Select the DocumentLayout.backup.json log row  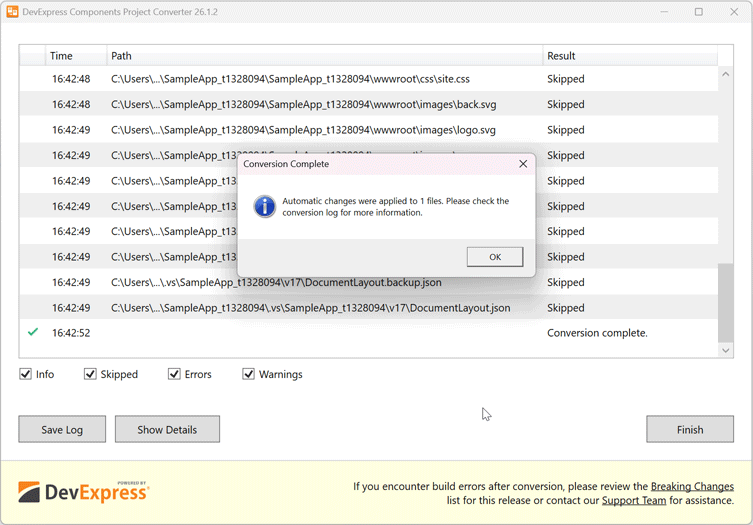(x=369, y=282)
